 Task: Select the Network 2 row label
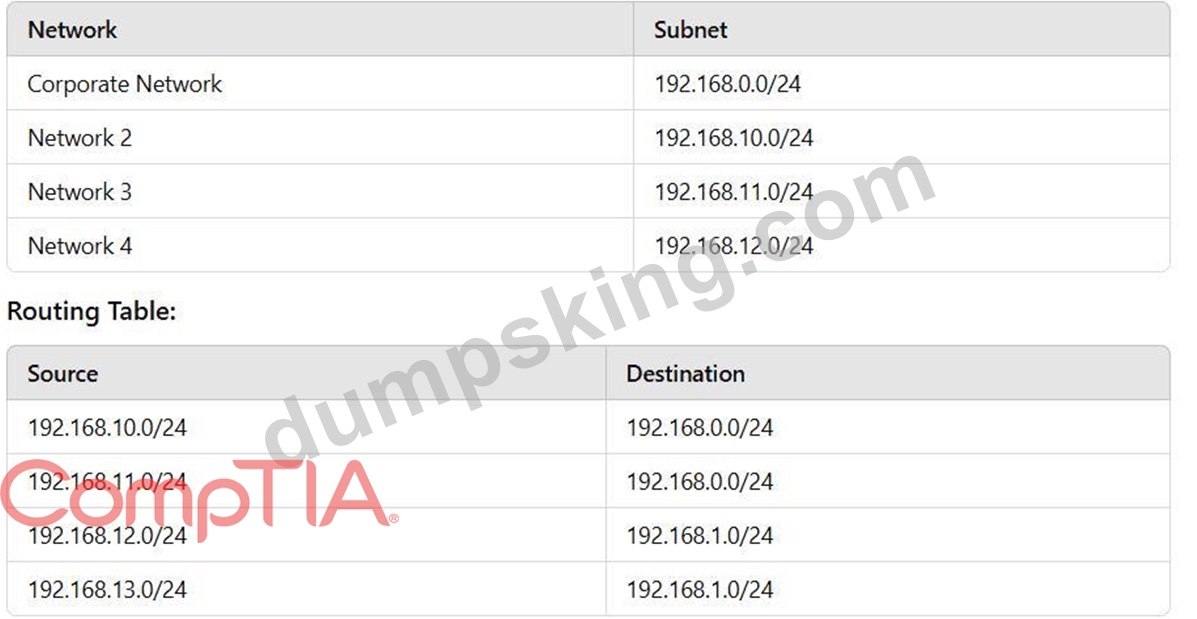pos(79,138)
